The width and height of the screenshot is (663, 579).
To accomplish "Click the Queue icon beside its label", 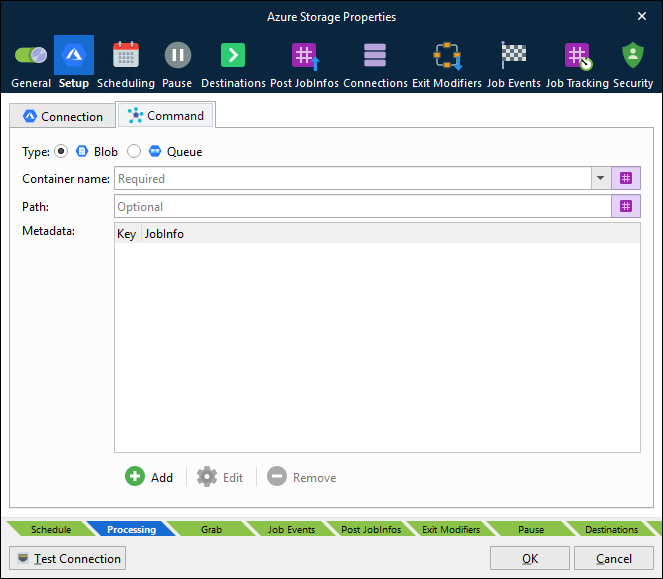I will [x=155, y=151].
